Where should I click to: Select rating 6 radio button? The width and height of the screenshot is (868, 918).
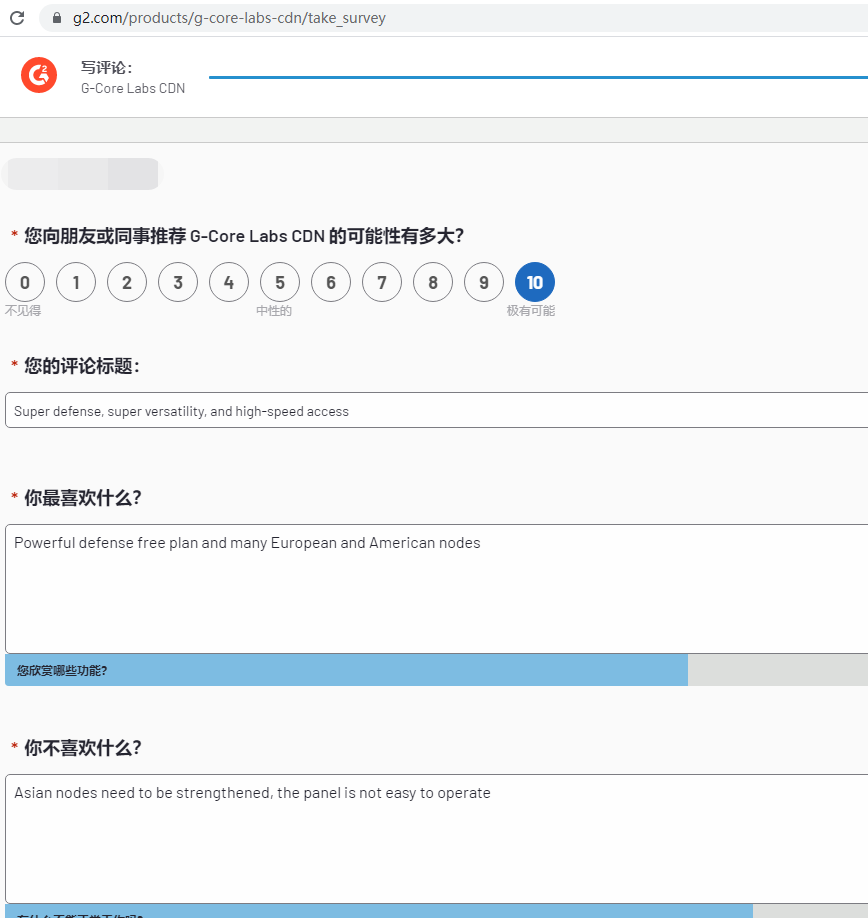click(x=331, y=282)
